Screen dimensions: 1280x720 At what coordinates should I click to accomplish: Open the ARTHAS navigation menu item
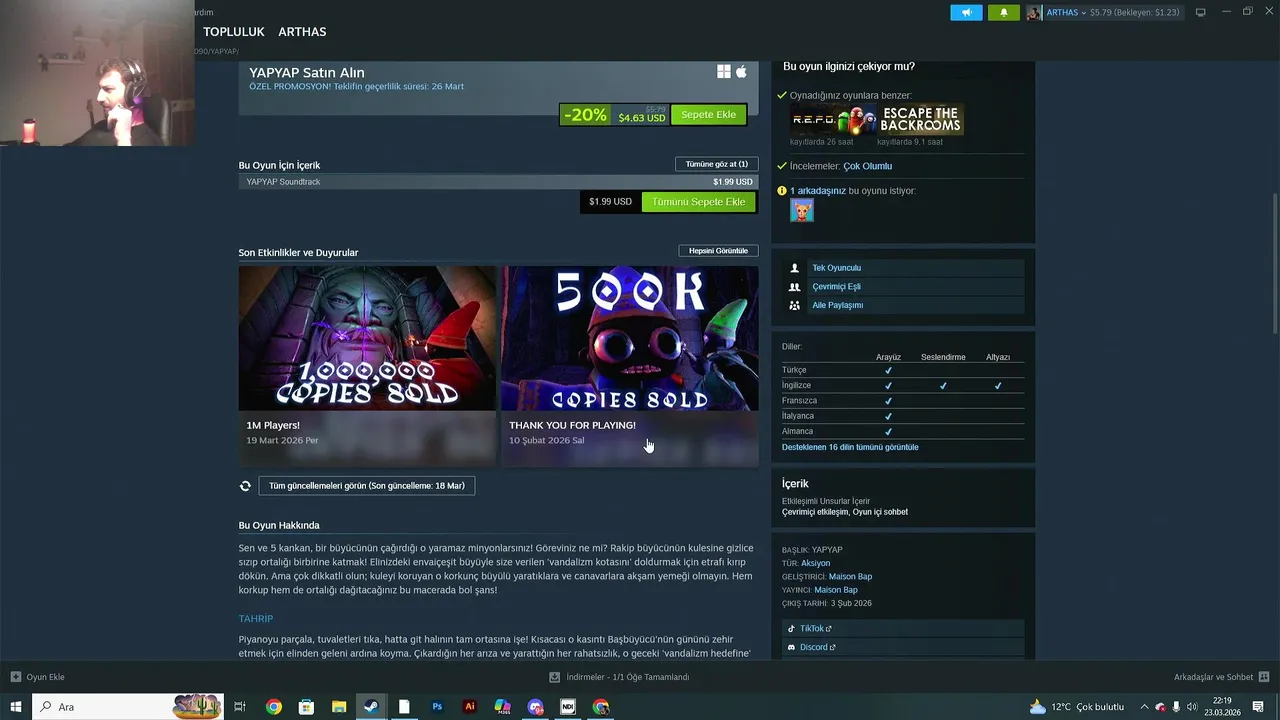coord(302,32)
